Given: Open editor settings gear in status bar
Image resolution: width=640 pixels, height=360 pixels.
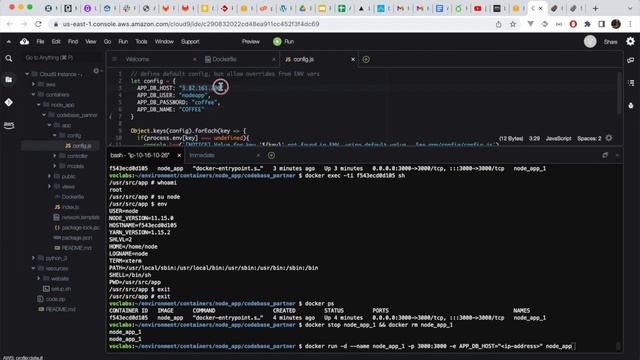Looking at the screenshot, I should click(609, 138).
